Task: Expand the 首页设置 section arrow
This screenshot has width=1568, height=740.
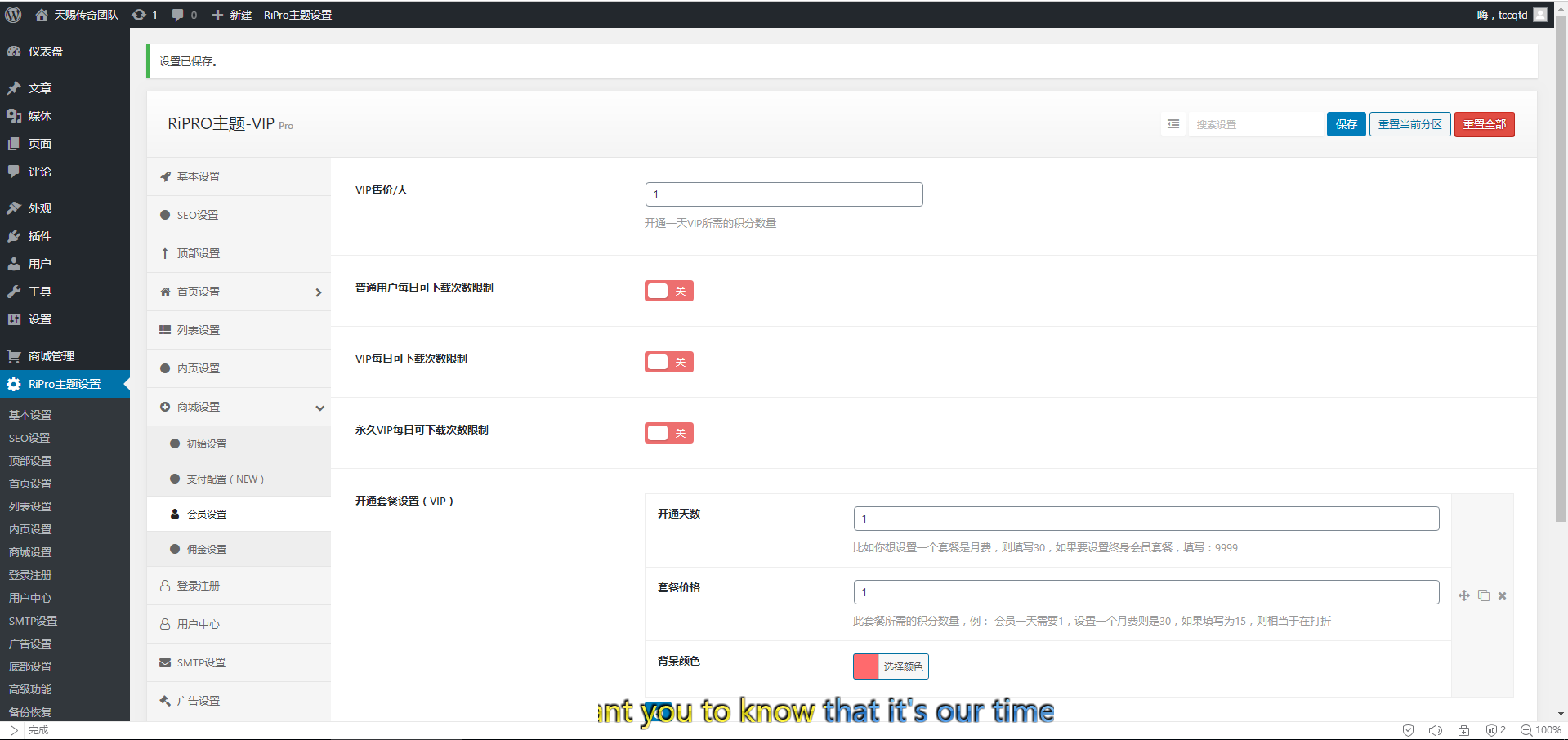Action: (x=319, y=292)
